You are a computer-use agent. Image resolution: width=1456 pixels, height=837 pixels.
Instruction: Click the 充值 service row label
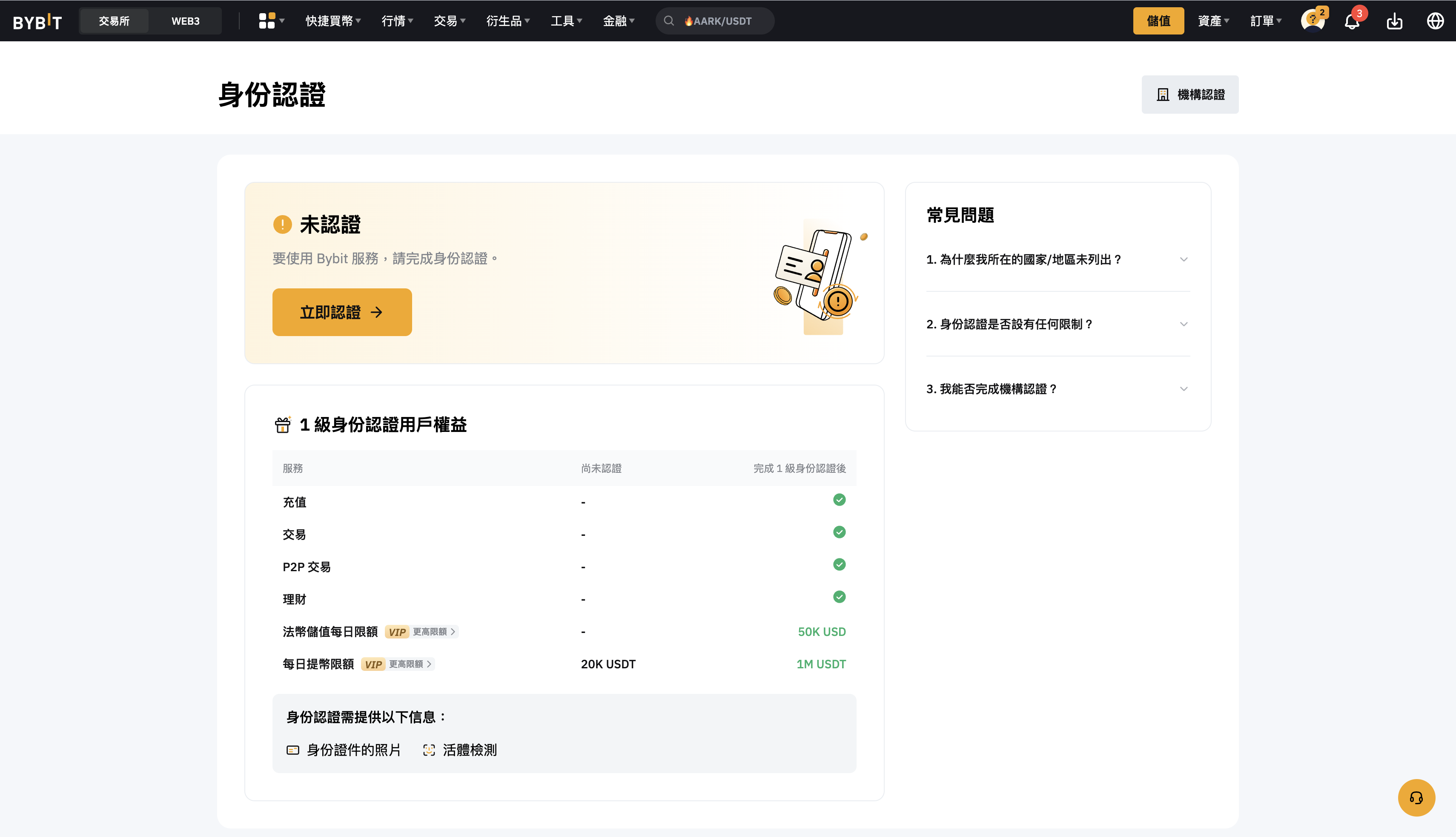[x=294, y=503]
